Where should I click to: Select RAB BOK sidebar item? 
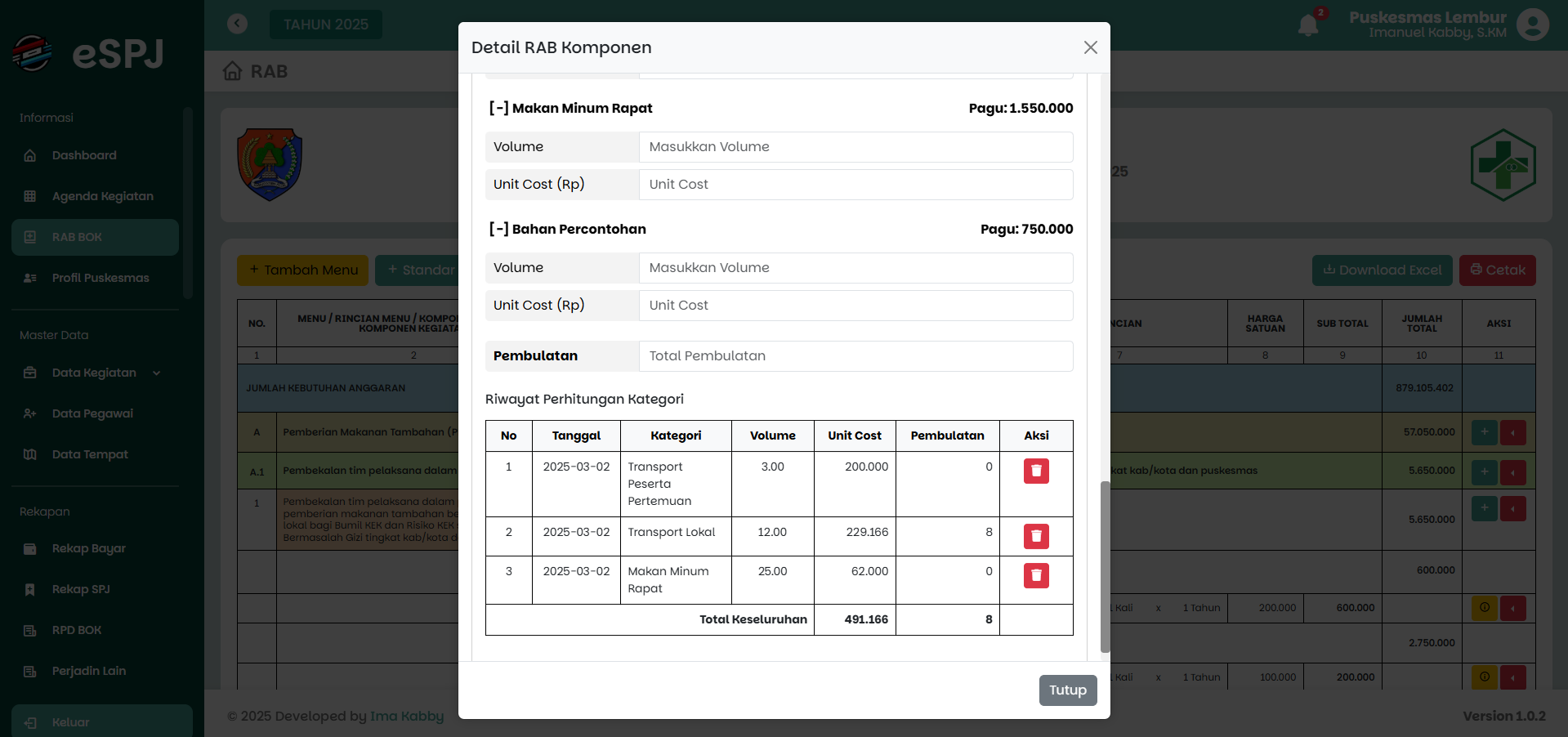pos(95,237)
